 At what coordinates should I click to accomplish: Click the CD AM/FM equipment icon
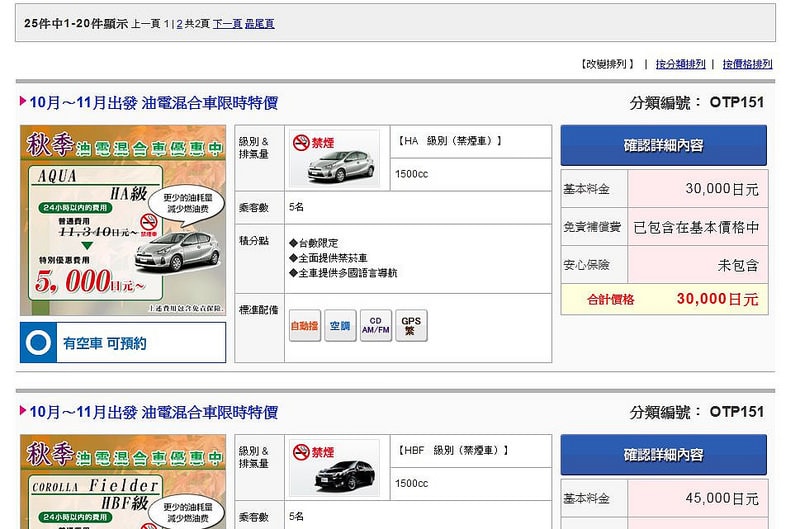tap(376, 325)
